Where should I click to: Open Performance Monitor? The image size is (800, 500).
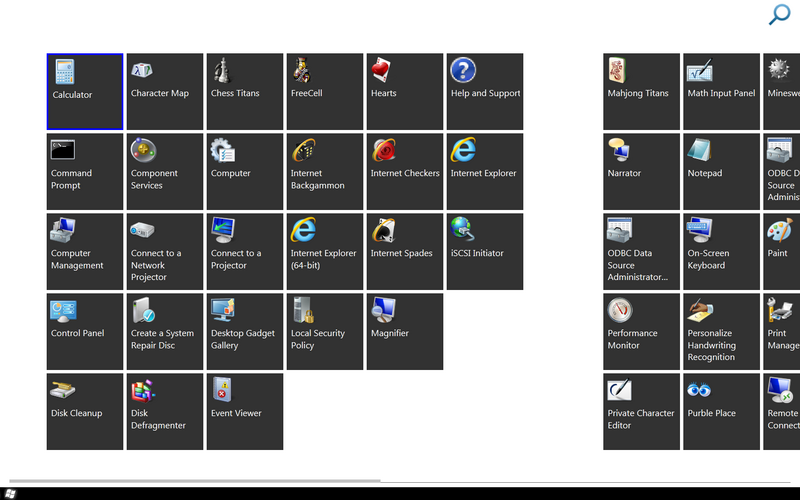pyautogui.click(x=642, y=332)
